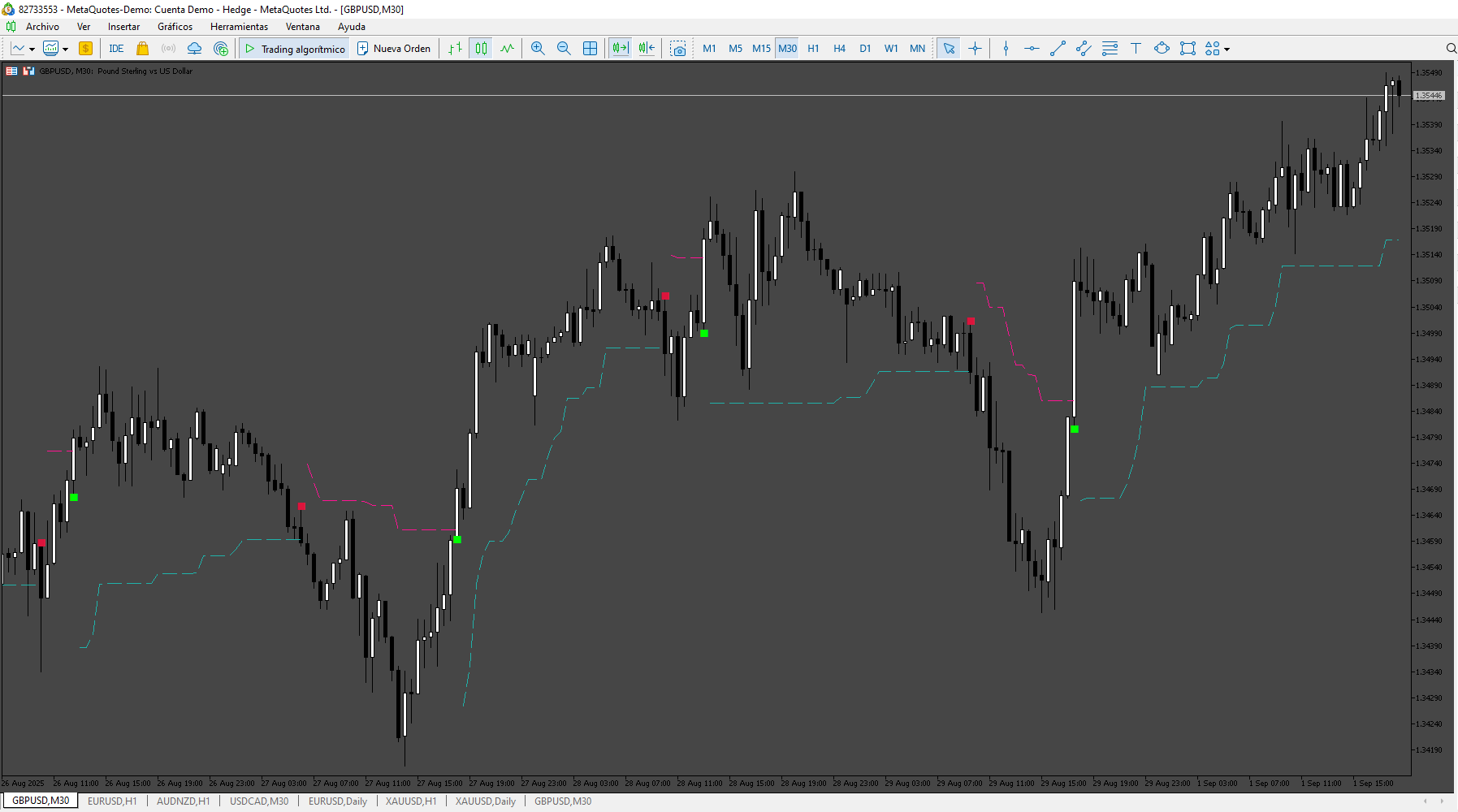Select the H4 timeframe
1458x812 pixels.
pos(839,49)
